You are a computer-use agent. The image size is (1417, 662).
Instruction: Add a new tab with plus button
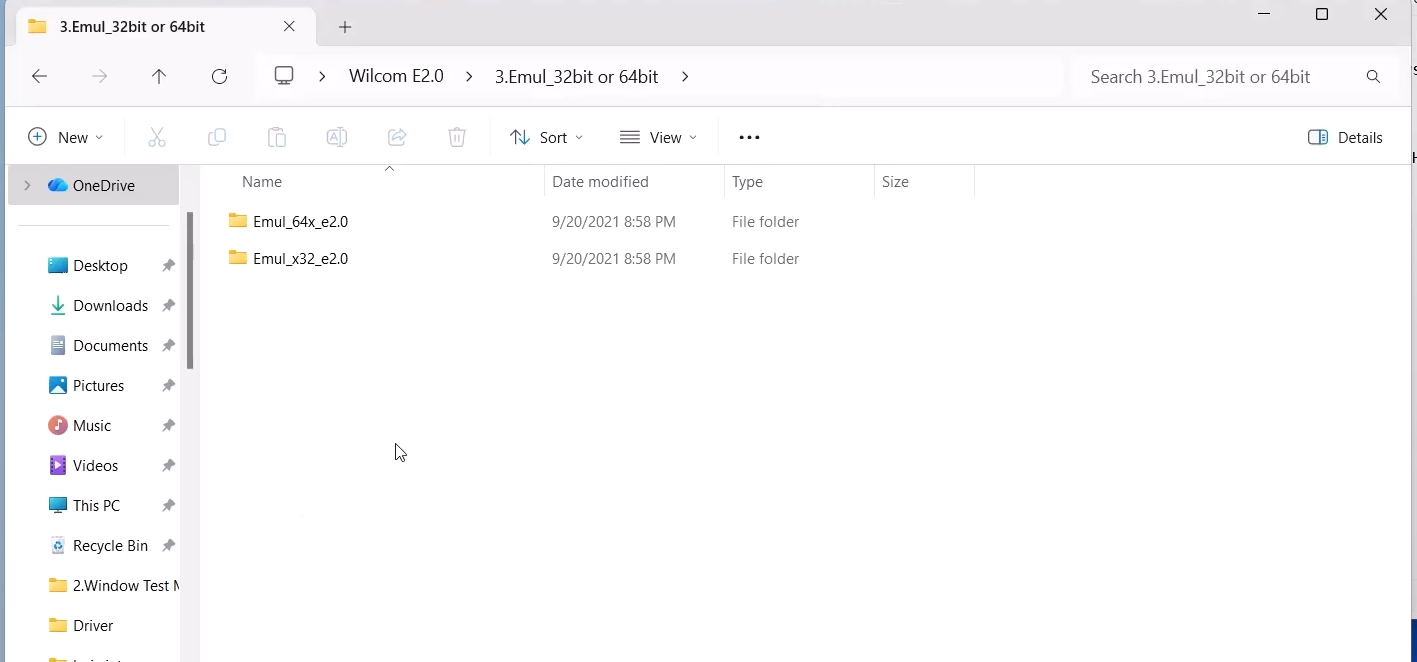pos(345,27)
